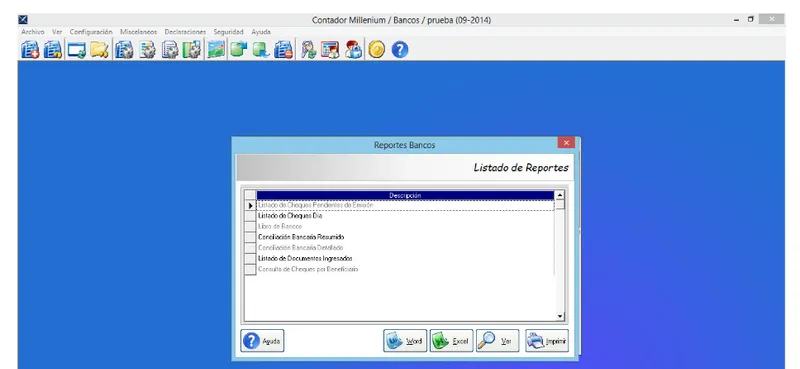Click the ledger icon with red plus

30,50
